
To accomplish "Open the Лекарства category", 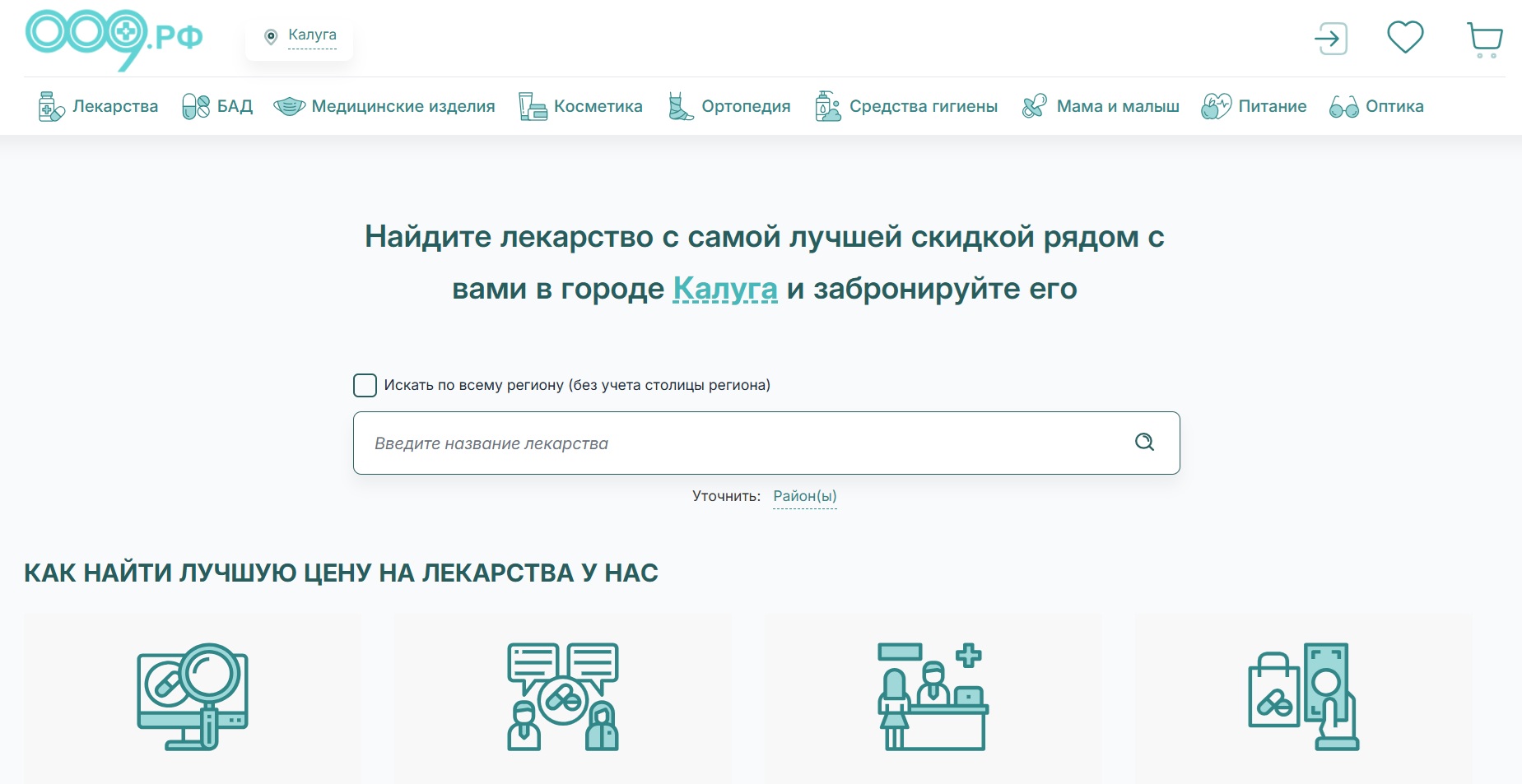I will pyautogui.click(x=114, y=107).
